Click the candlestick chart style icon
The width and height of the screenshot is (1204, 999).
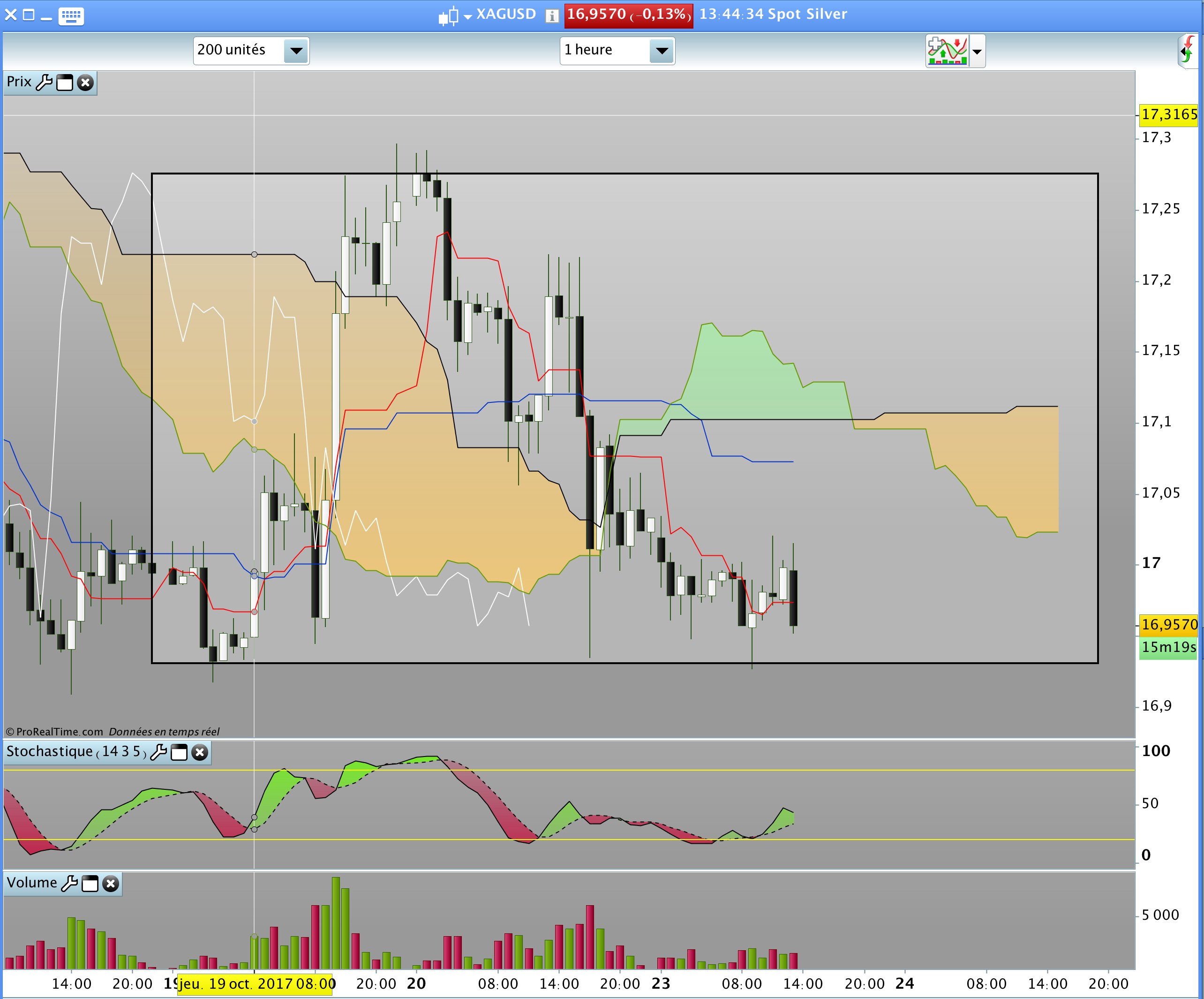point(449,15)
